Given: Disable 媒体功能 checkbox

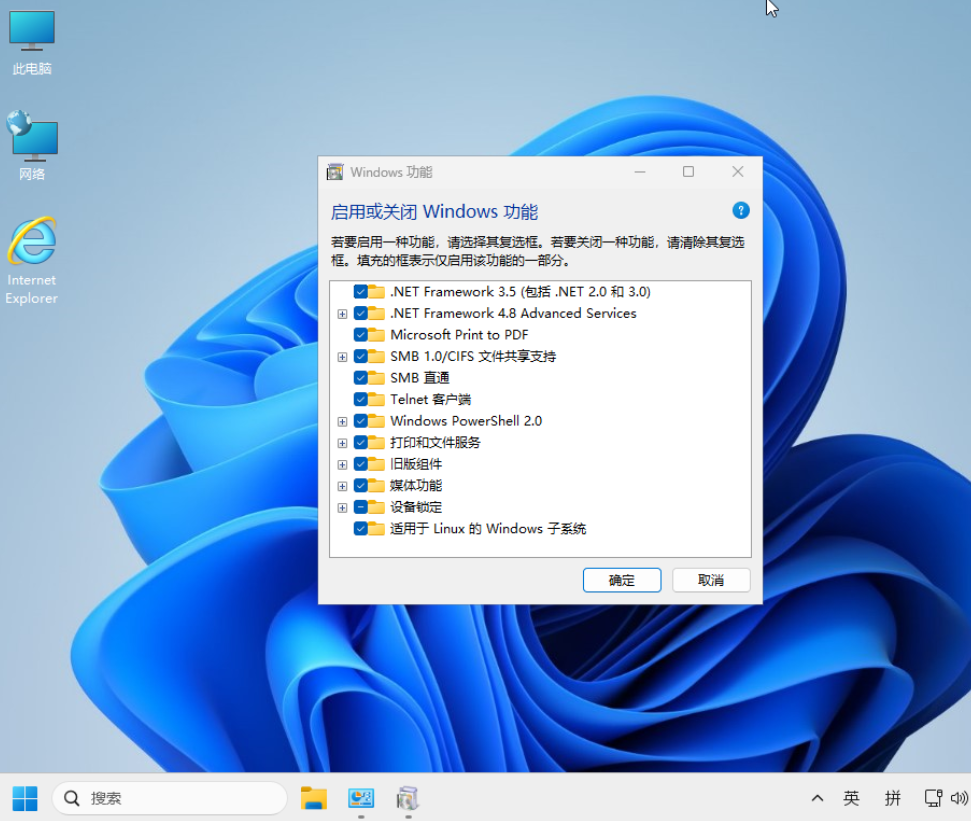Looking at the screenshot, I should (x=360, y=485).
